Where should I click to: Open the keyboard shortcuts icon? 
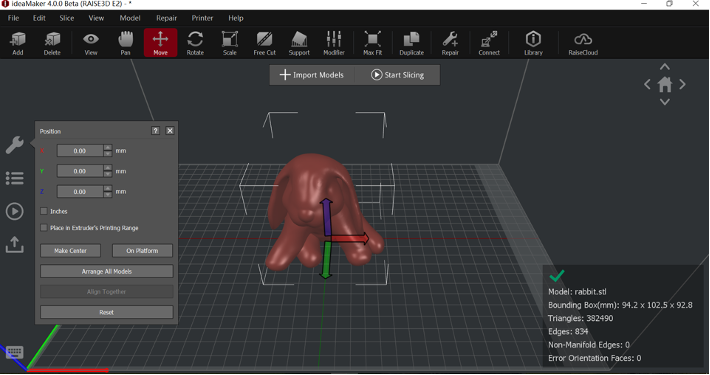coord(14,352)
